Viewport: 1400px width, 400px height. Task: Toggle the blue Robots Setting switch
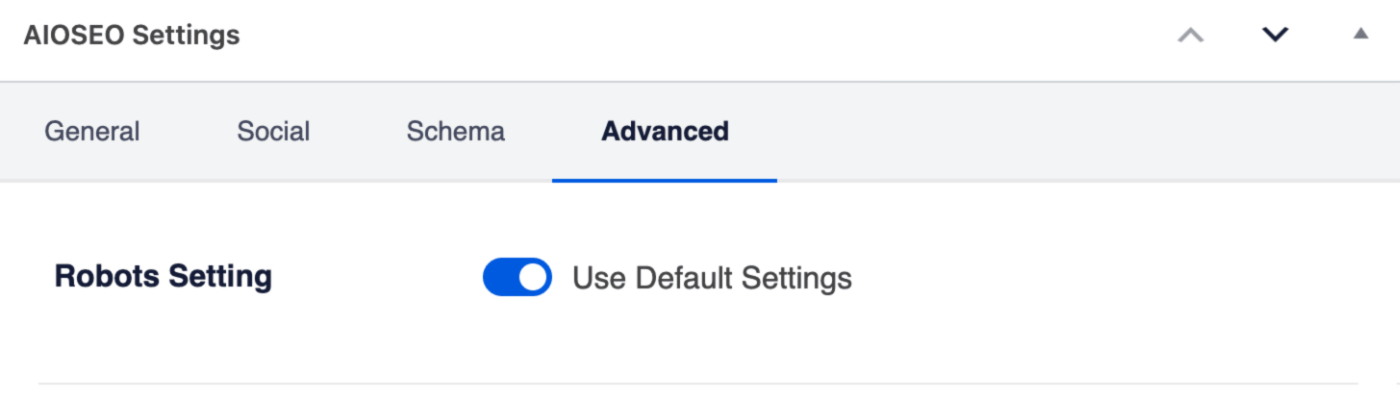[x=517, y=277]
